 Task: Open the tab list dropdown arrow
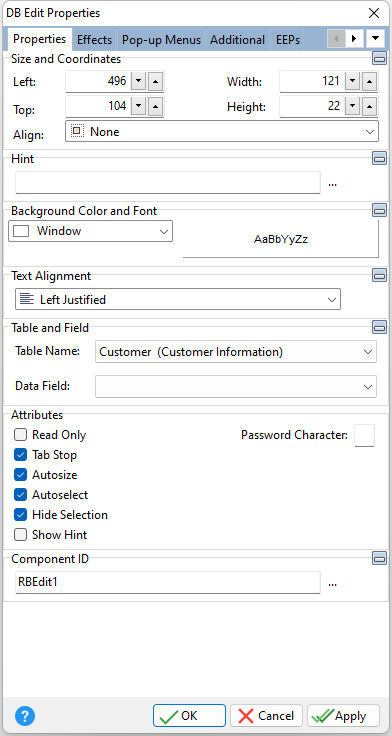[x=375, y=38]
